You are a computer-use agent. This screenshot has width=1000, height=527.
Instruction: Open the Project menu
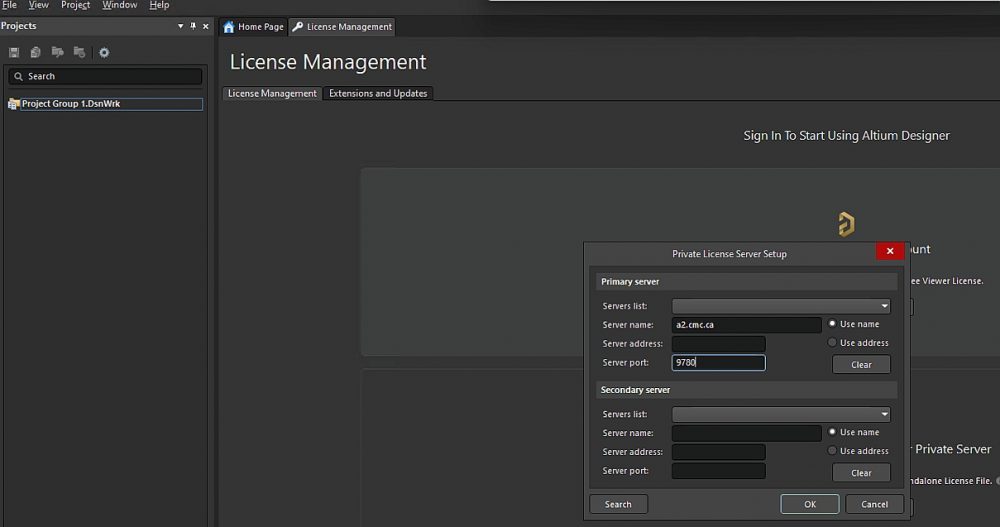76,5
